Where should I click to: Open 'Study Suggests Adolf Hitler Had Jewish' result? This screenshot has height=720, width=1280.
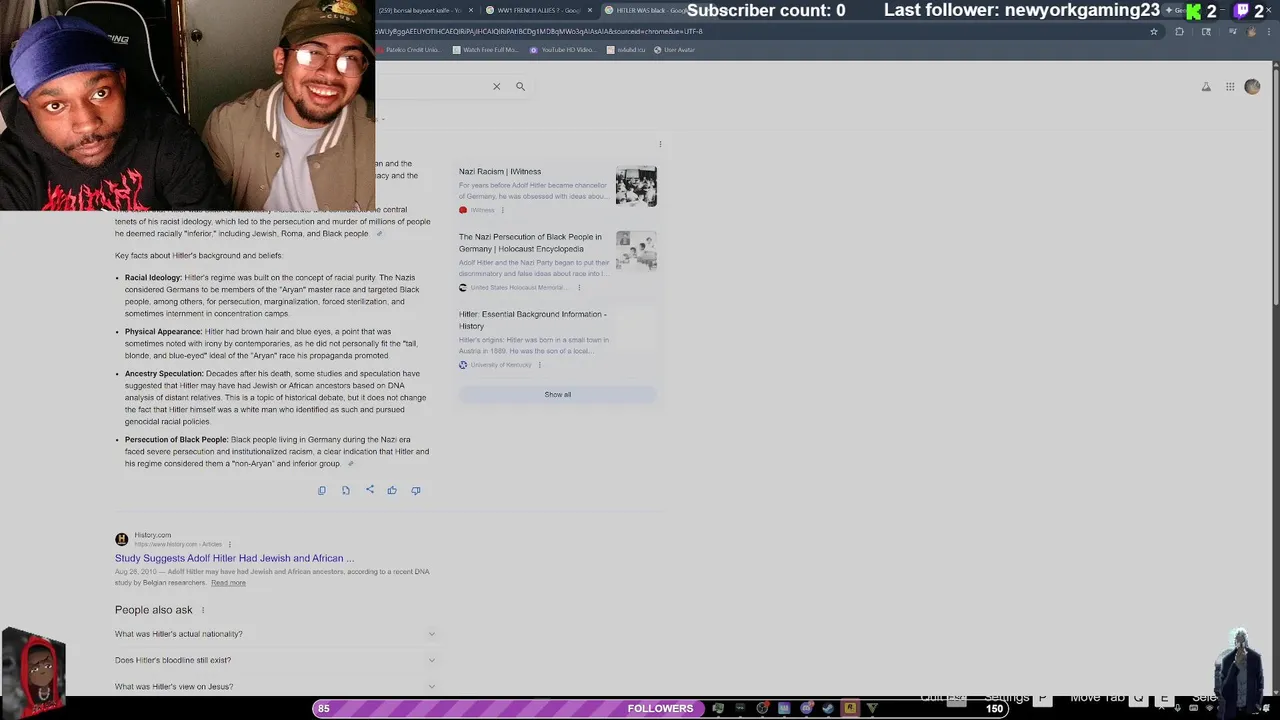(234, 558)
